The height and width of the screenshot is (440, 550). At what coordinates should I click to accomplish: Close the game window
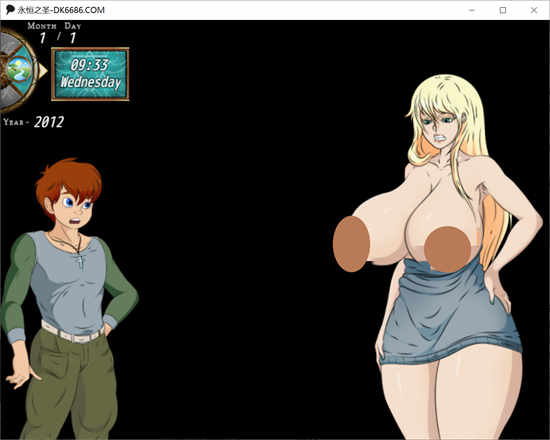click(534, 10)
